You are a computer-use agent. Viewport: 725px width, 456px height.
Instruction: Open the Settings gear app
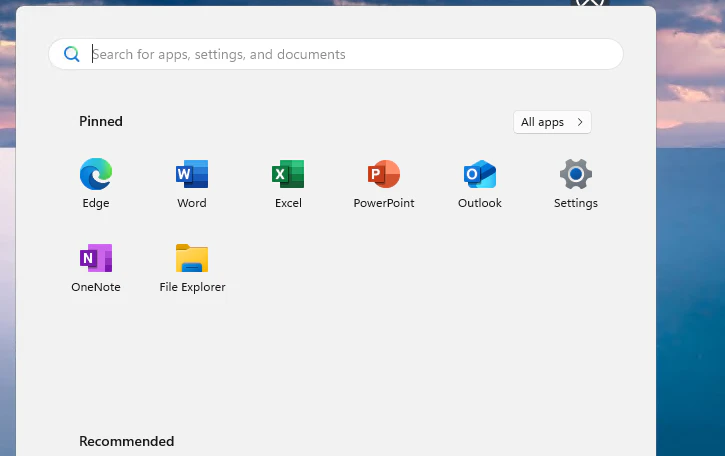576,183
